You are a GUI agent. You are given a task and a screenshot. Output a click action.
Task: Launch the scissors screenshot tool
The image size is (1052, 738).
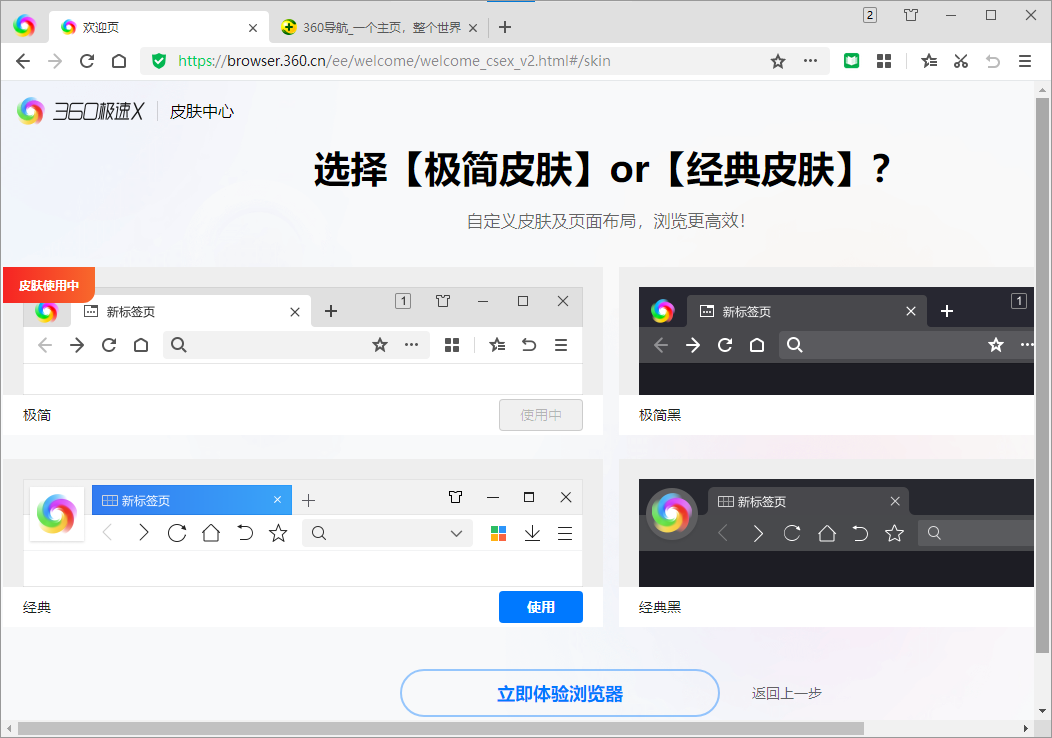tap(961, 61)
